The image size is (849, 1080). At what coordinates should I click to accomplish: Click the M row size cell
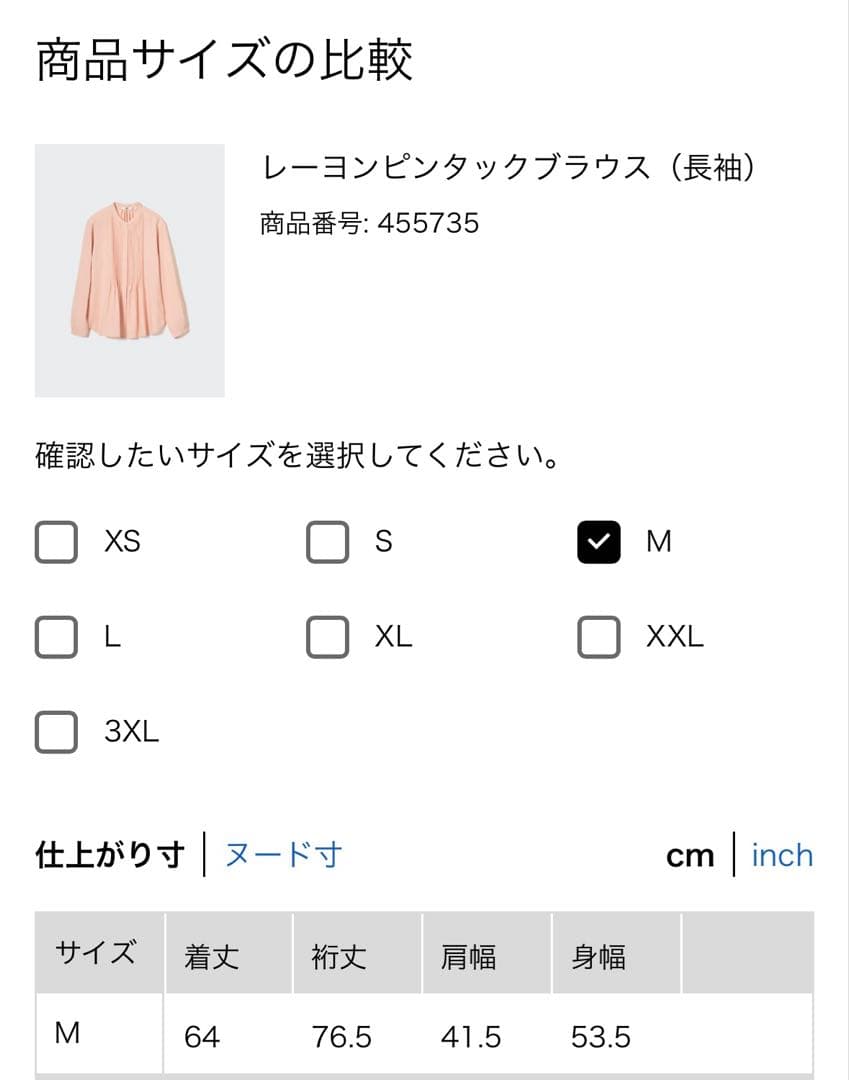pyautogui.click(x=68, y=1034)
